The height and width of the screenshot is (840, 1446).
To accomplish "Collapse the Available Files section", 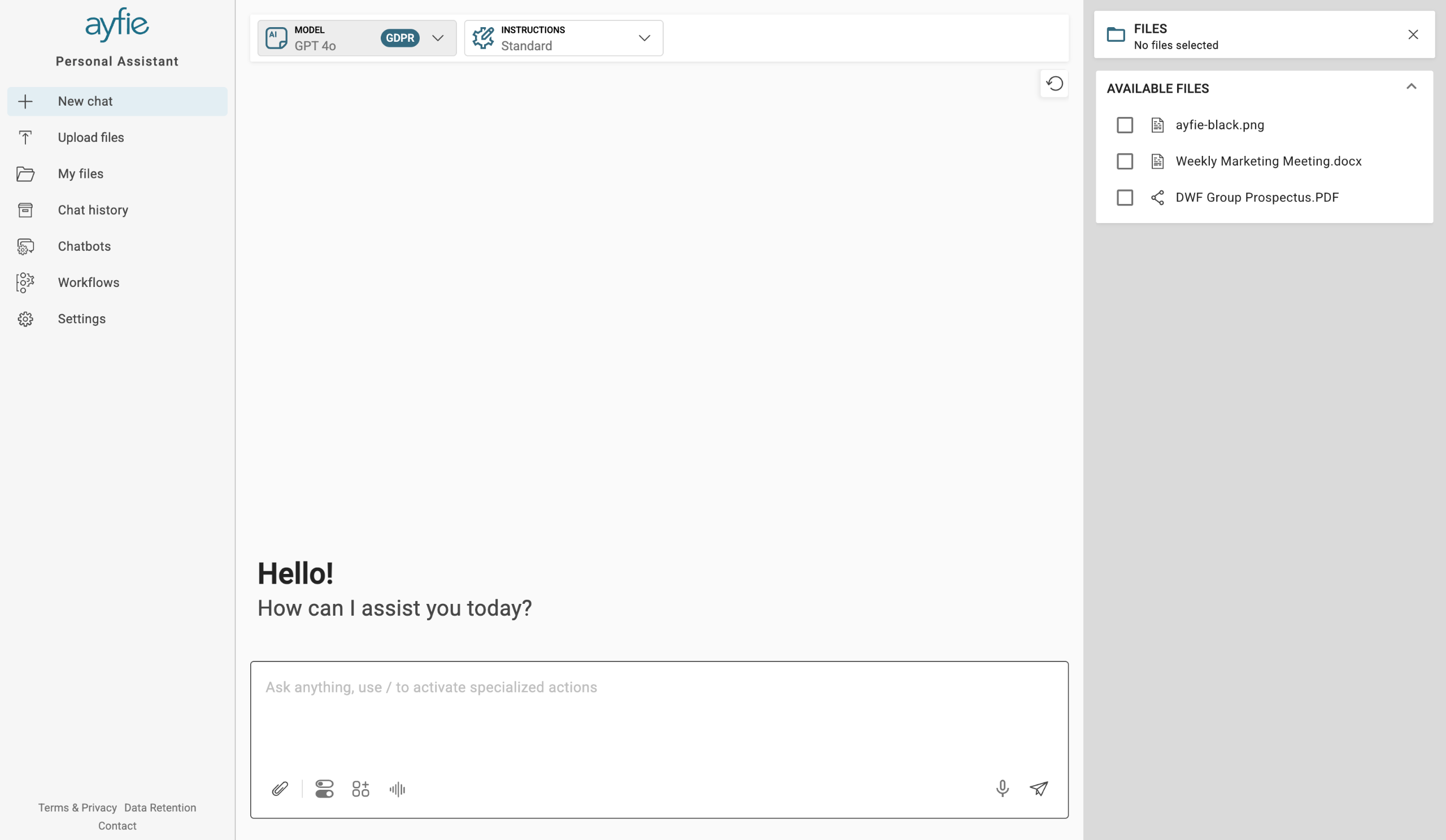I will tap(1411, 87).
